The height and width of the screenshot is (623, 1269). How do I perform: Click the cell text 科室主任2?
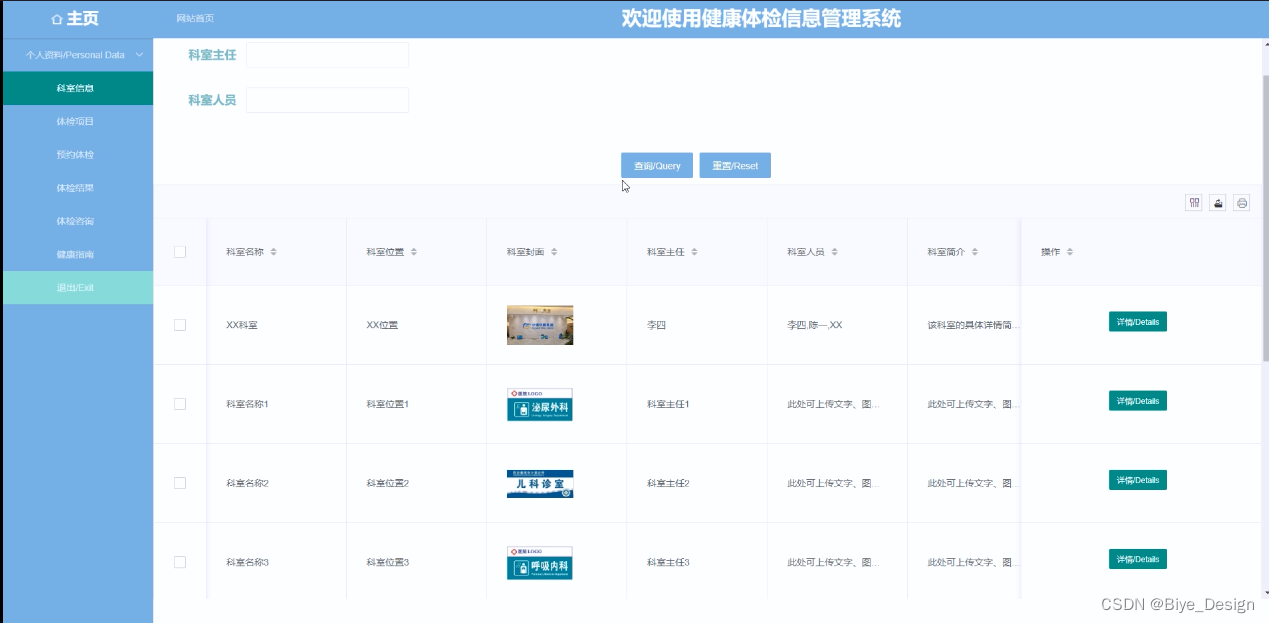point(668,483)
